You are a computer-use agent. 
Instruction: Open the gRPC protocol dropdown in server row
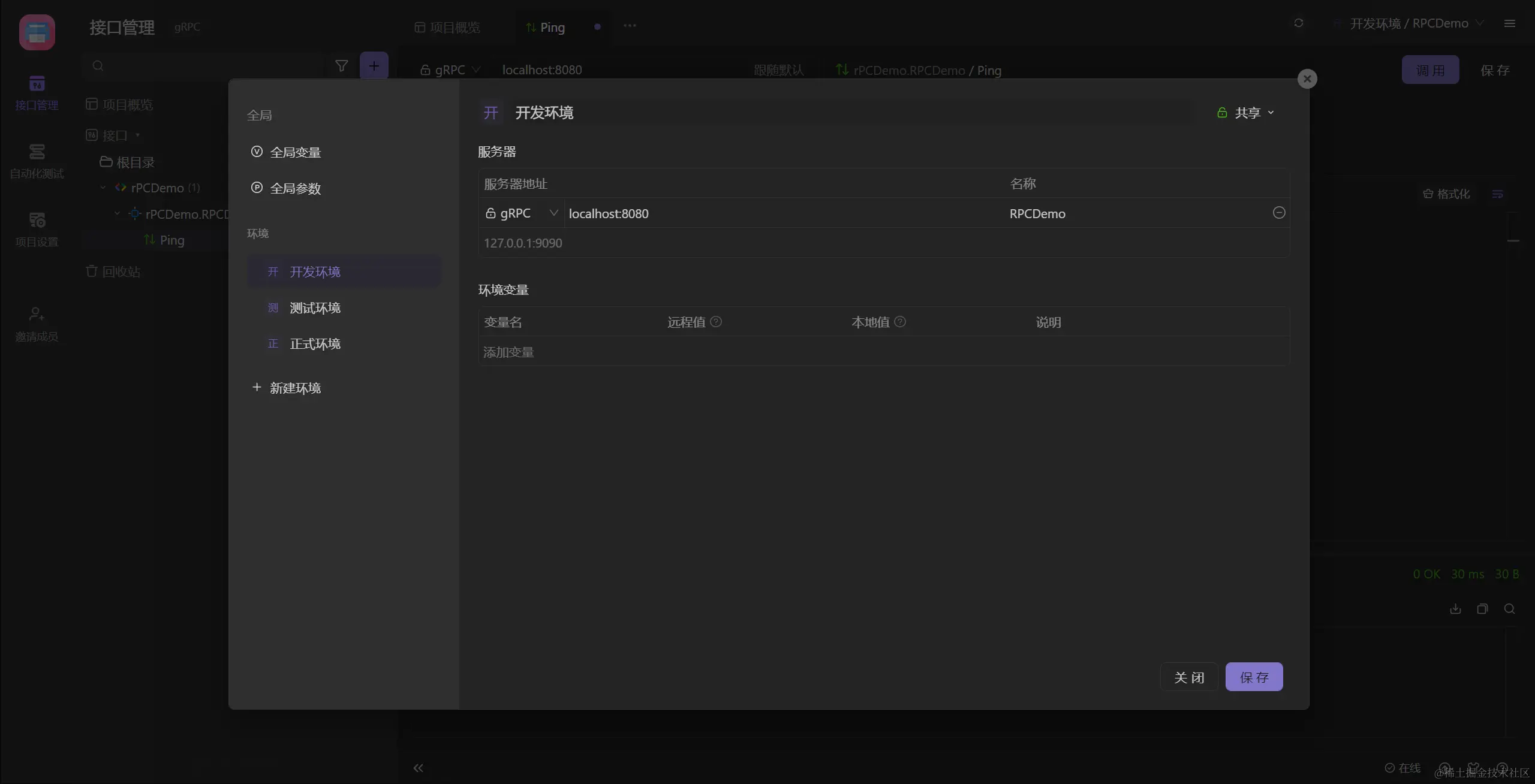[x=521, y=213]
